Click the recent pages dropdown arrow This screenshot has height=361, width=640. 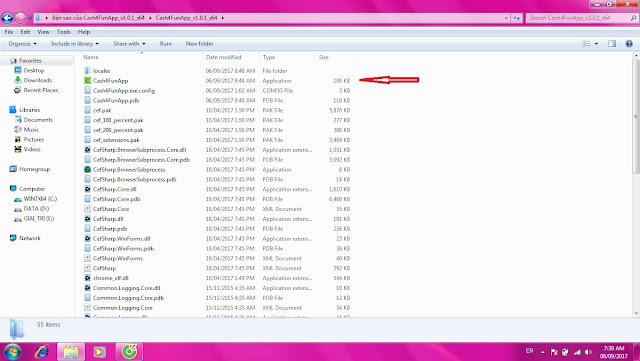click(x=30, y=18)
